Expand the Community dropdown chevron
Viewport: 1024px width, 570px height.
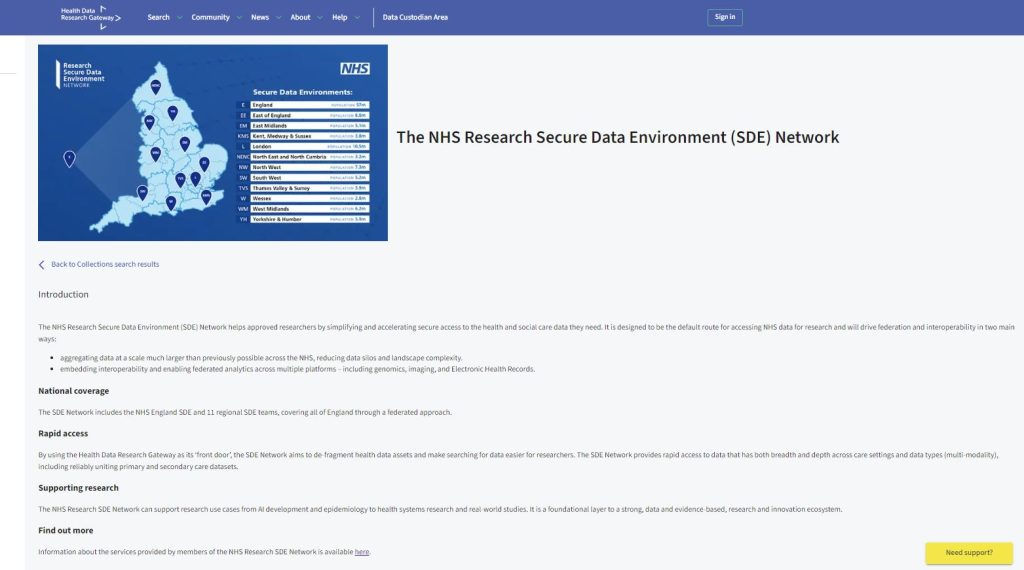239,18
